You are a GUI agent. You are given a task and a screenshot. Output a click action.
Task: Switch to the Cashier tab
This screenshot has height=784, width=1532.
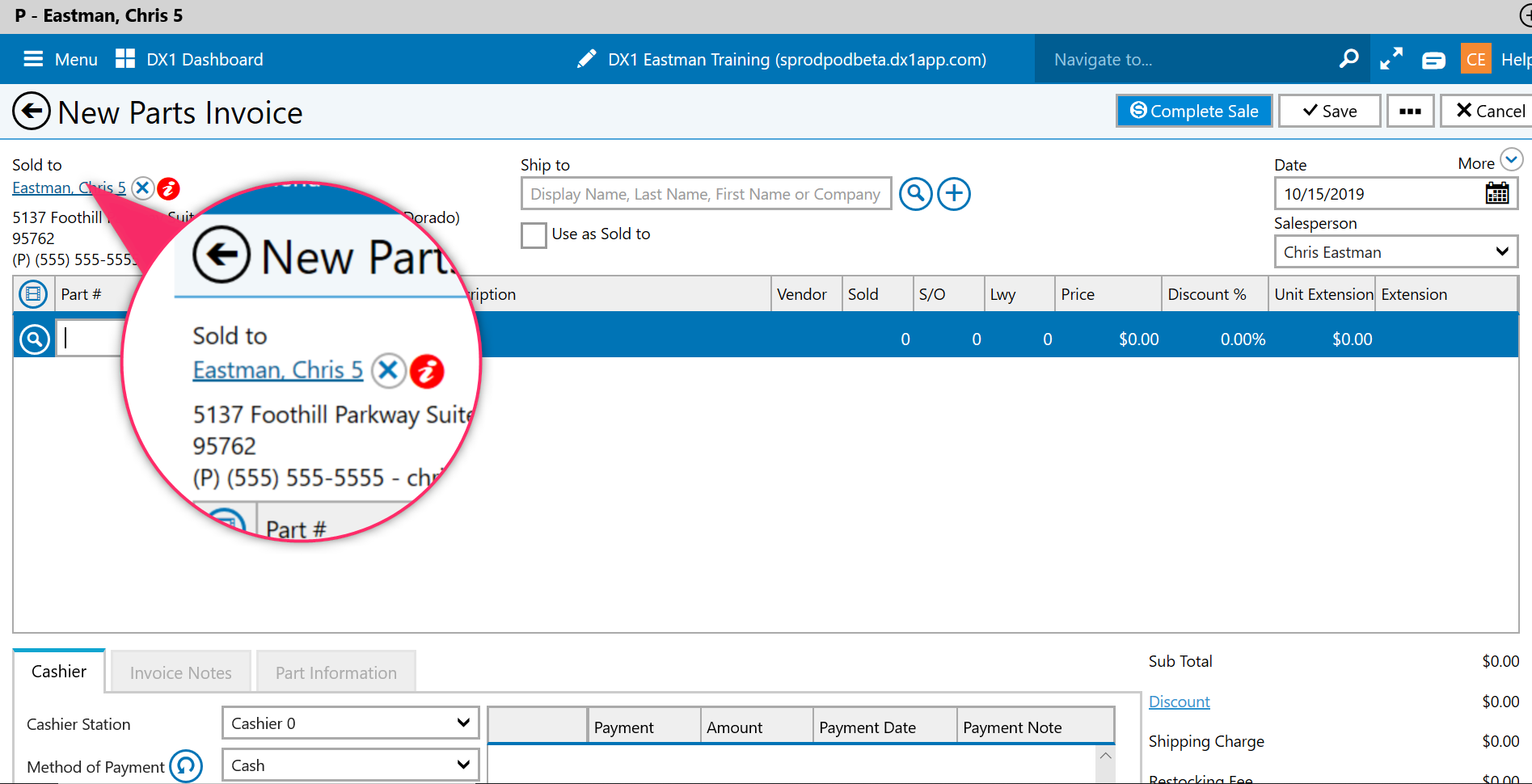click(x=59, y=672)
